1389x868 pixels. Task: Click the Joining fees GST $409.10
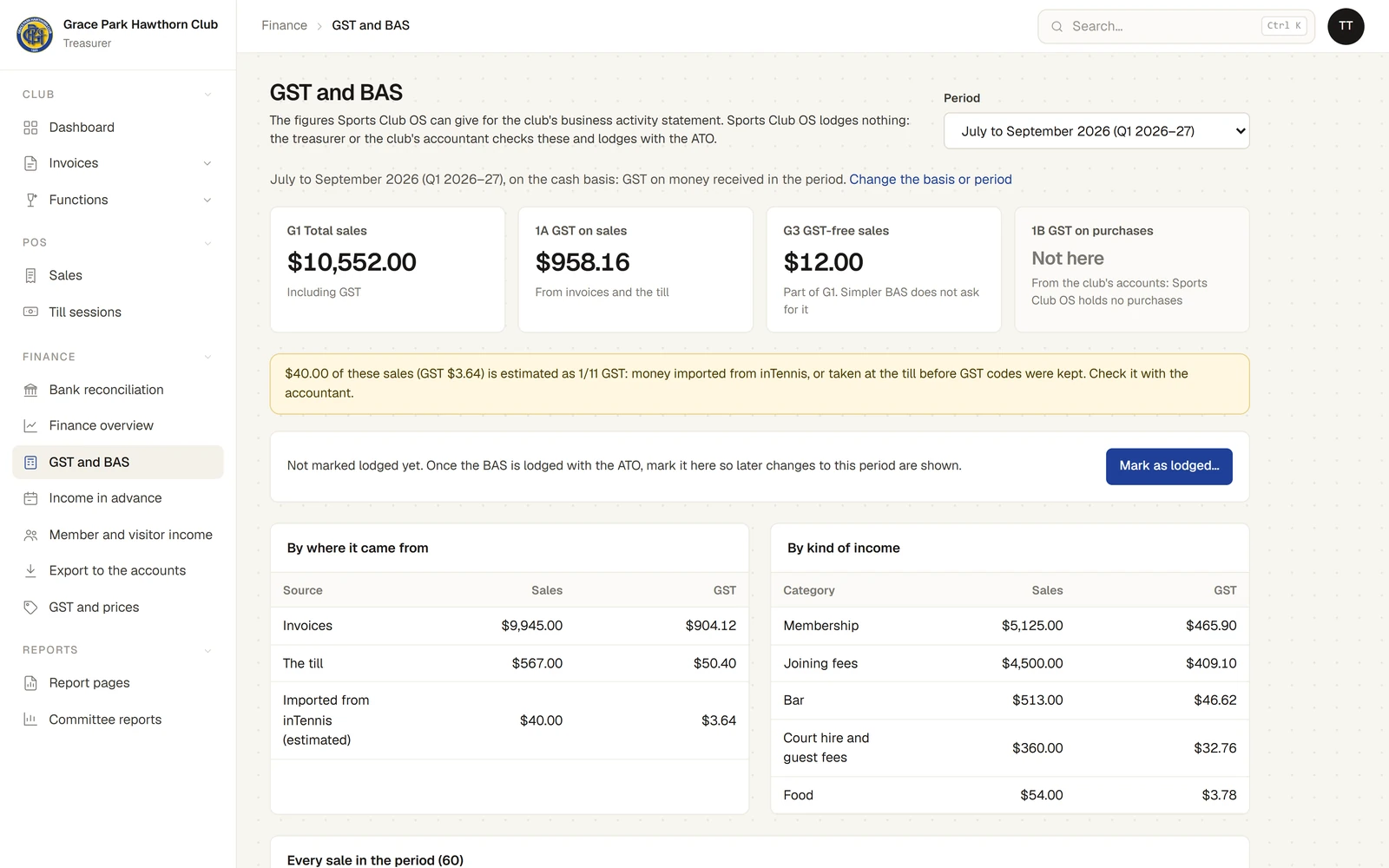1211,663
